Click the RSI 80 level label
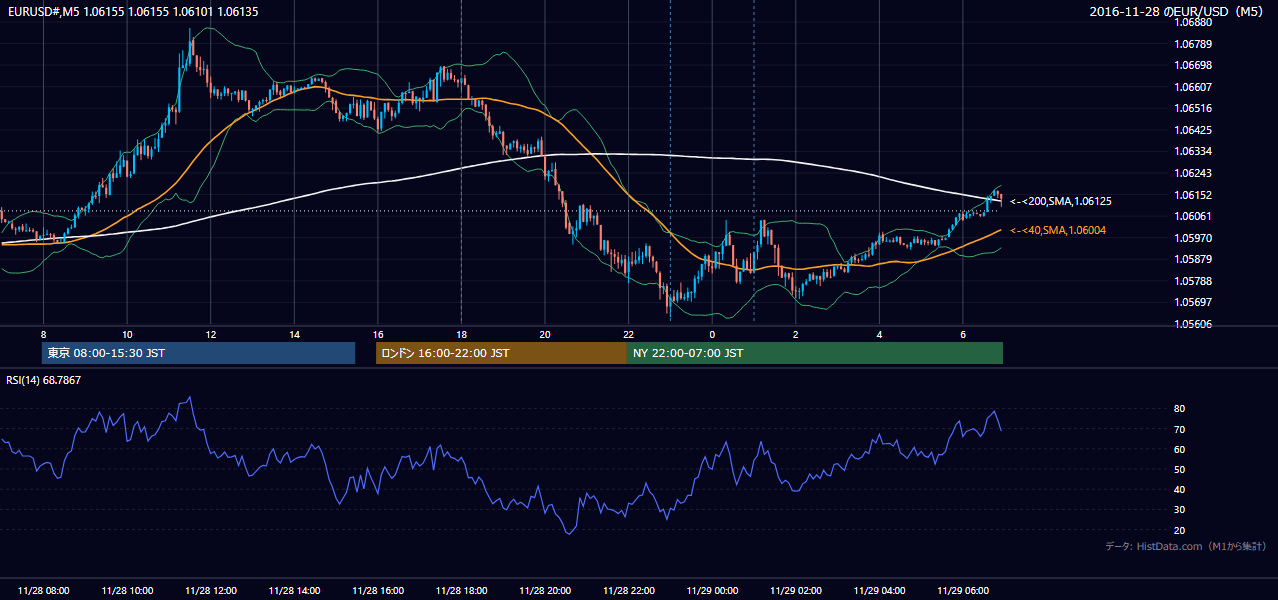The image size is (1278, 600). [1180, 409]
